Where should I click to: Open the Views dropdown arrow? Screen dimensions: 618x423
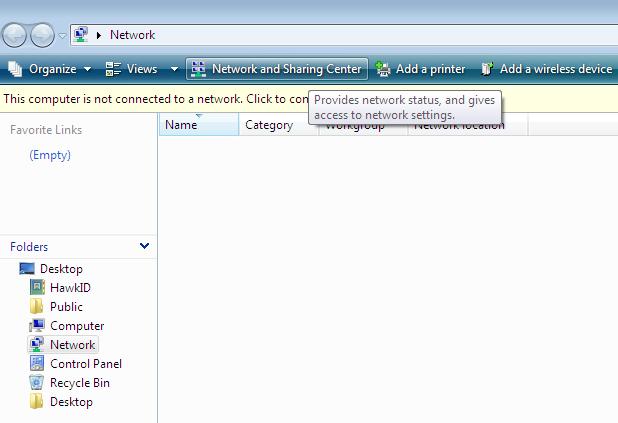(x=174, y=69)
